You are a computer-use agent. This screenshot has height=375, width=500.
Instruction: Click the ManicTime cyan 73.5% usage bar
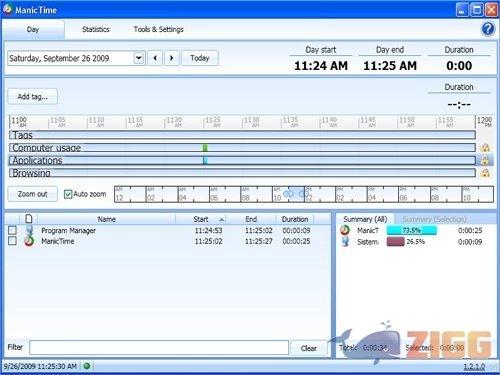411,230
